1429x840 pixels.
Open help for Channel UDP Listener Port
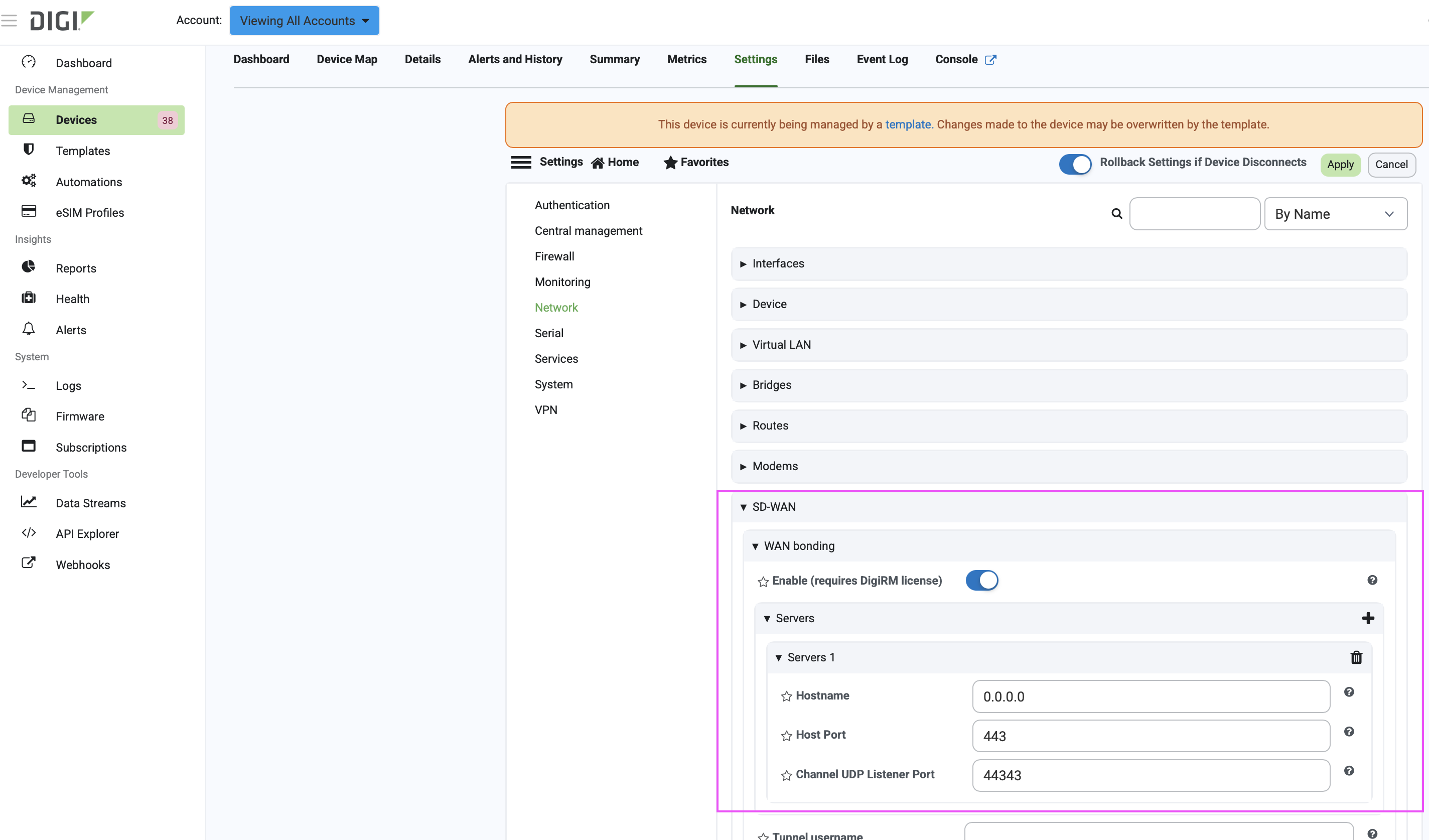tap(1349, 771)
